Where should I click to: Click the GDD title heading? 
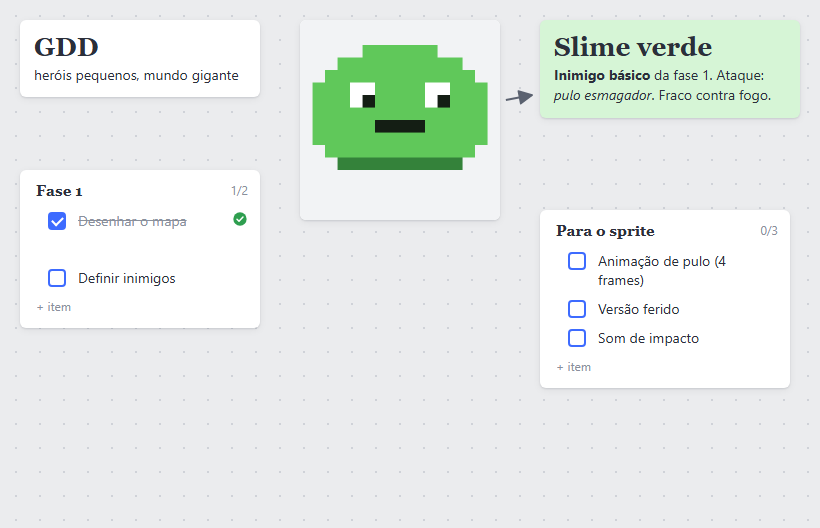[66, 48]
